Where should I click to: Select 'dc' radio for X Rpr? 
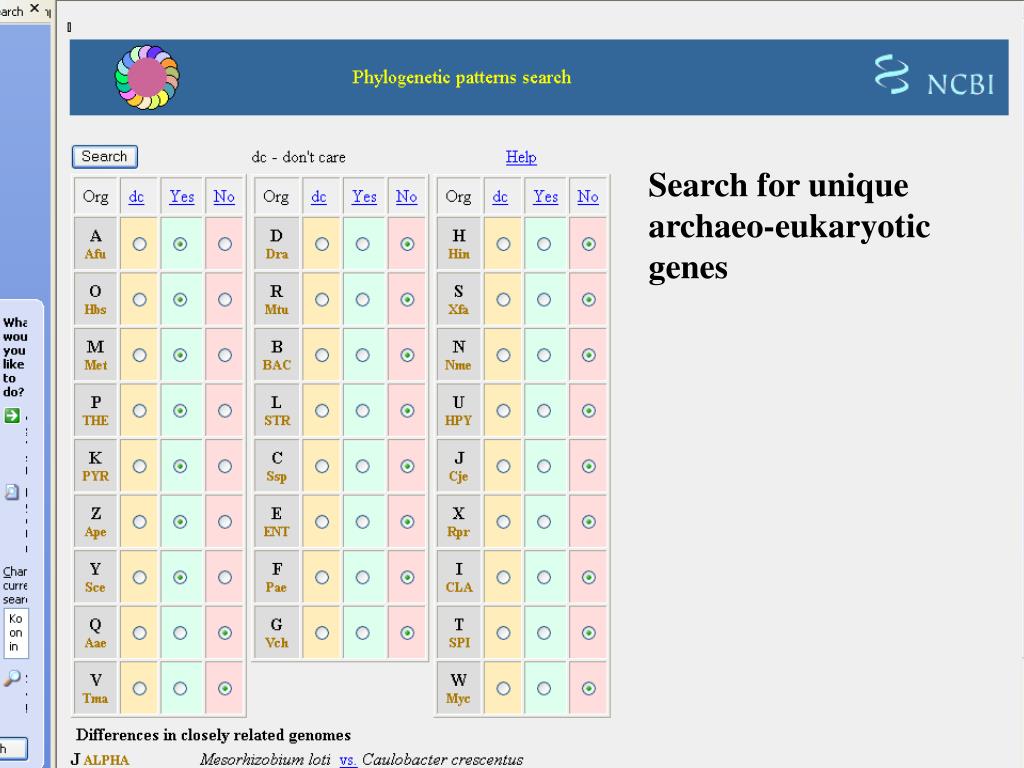click(503, 522)
